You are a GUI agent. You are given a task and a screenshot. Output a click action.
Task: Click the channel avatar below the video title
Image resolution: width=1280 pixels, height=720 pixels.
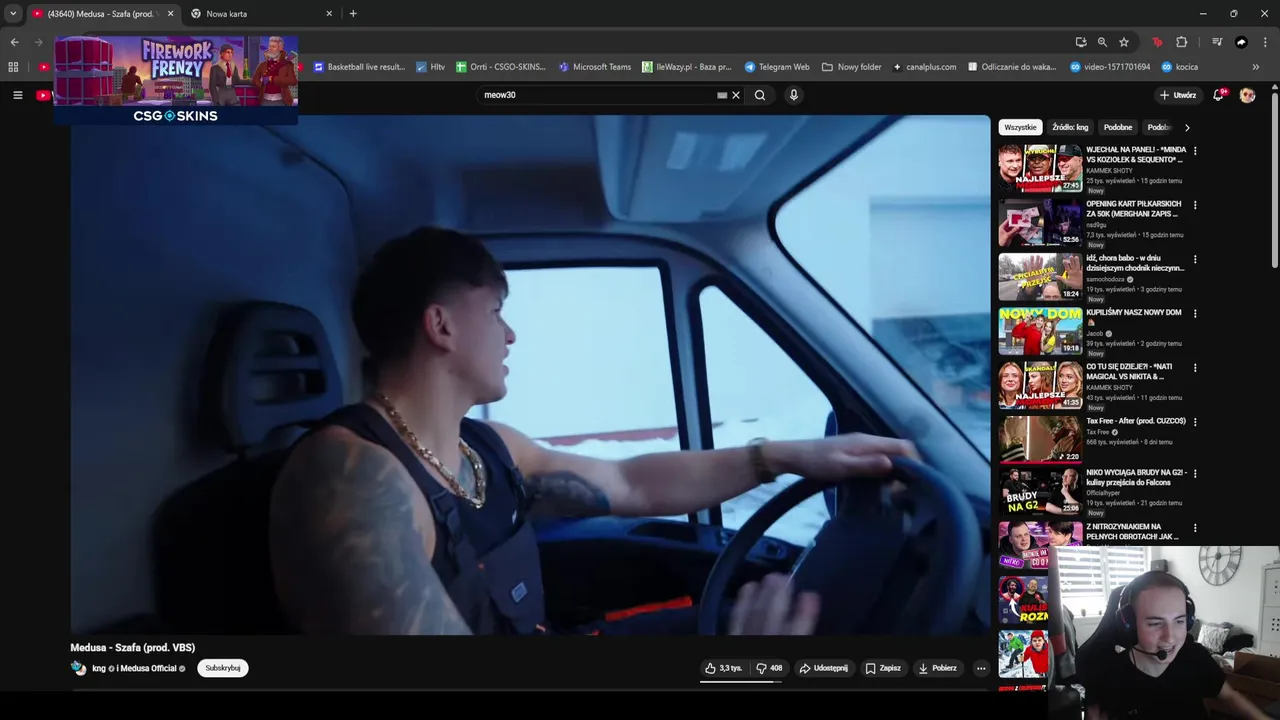(78, 668)
